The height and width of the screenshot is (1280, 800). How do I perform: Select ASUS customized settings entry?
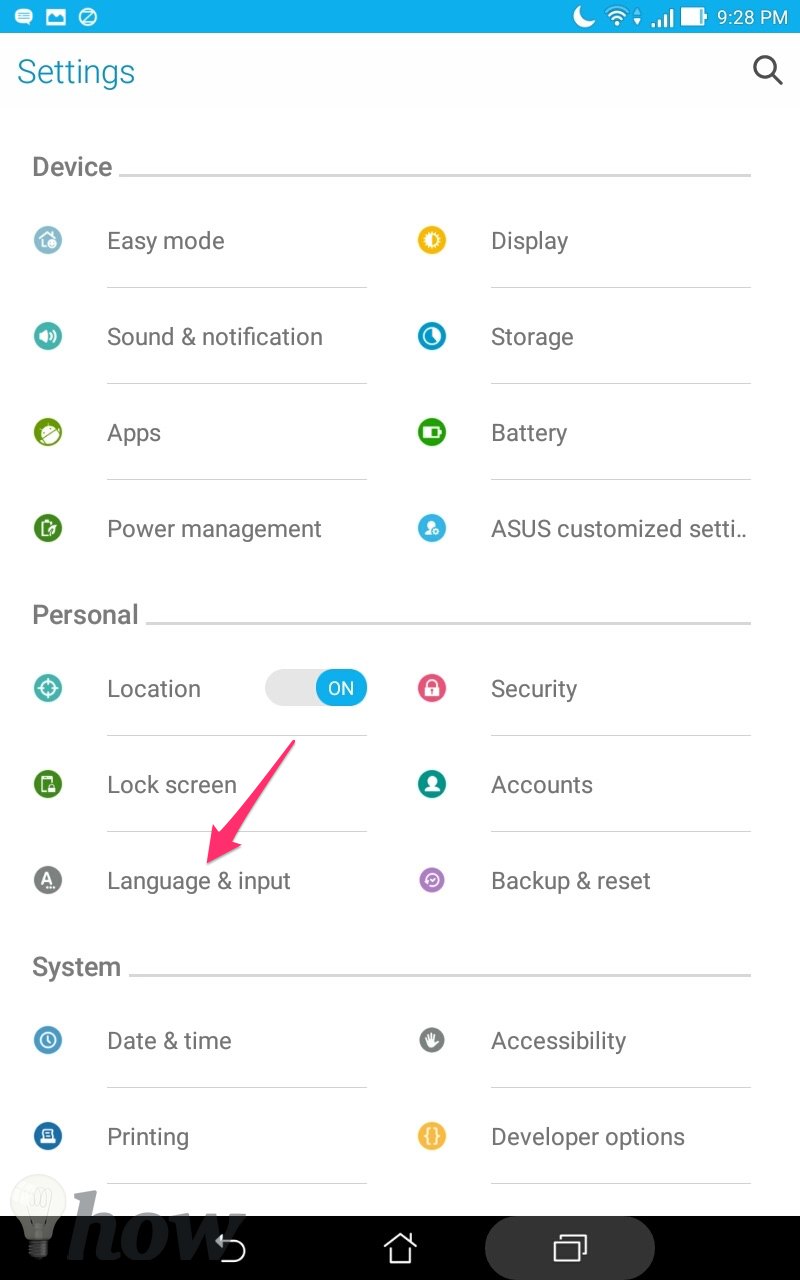click(x=619, y=529)
